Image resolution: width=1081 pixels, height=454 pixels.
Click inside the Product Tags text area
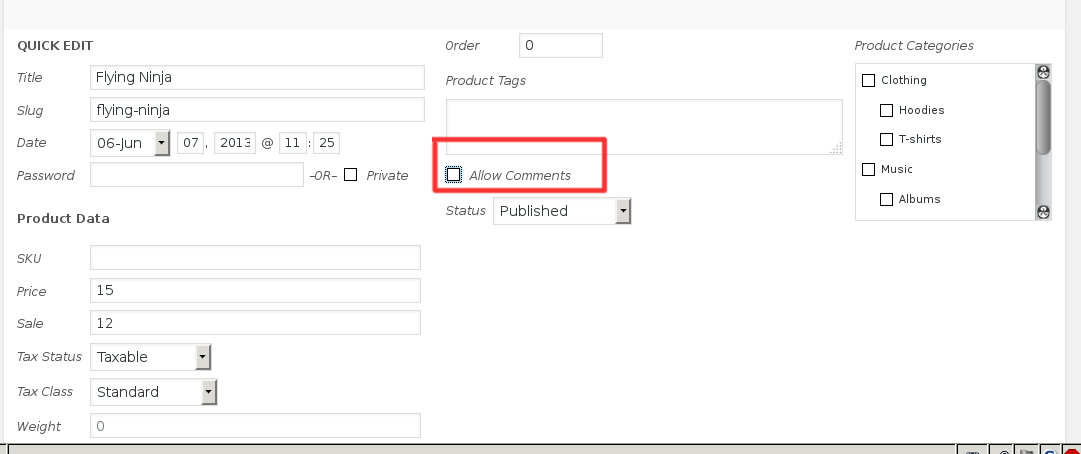pos(644,126)
